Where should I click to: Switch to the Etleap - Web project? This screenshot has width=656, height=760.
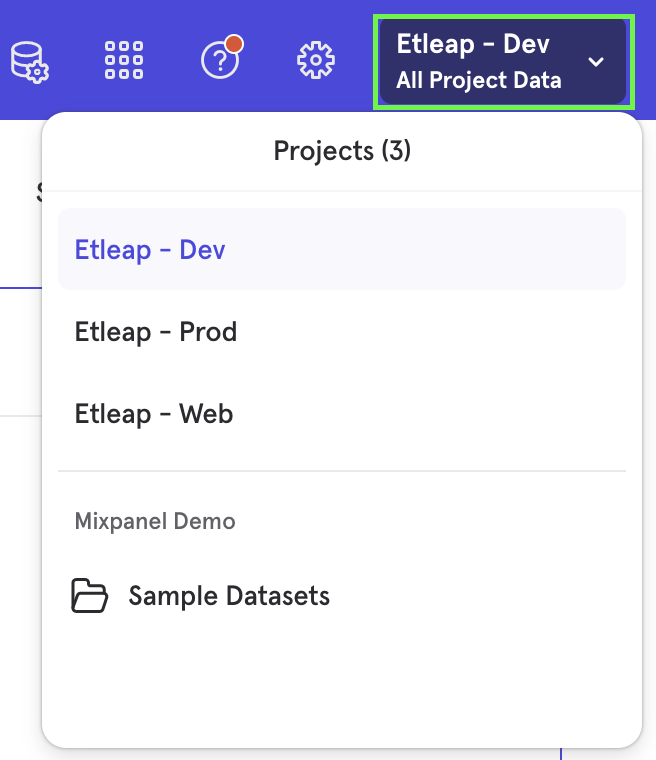pyautogui.click(x=154, y=413)
